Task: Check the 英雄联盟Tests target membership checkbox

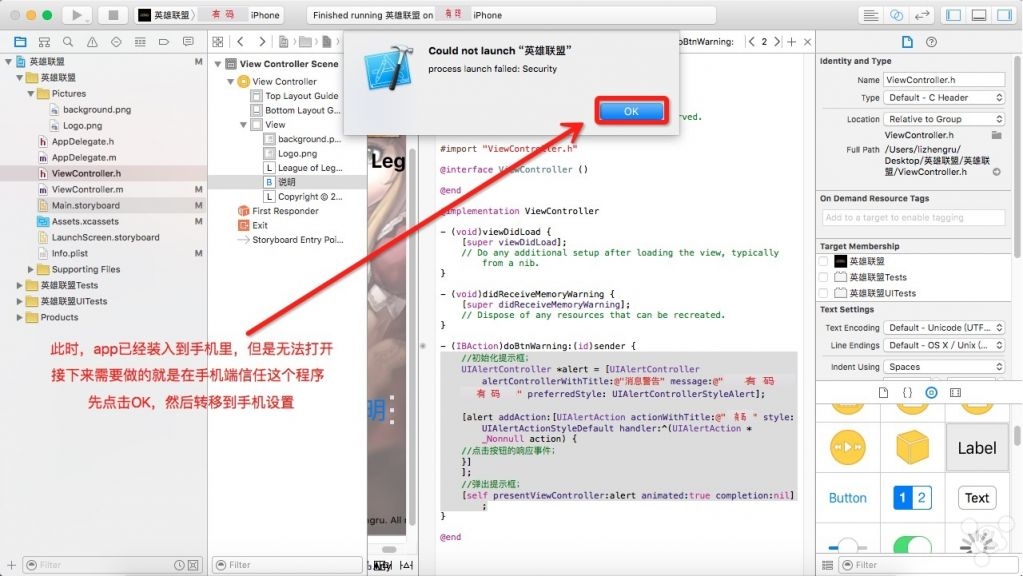Action: pyautogui.click(x=823, y=277)
